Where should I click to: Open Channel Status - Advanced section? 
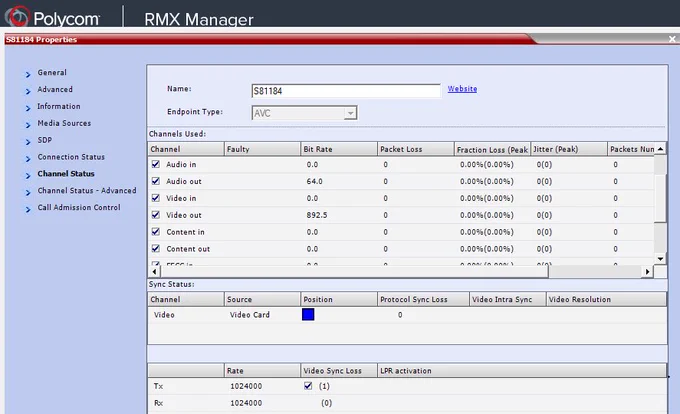point(87,190)
